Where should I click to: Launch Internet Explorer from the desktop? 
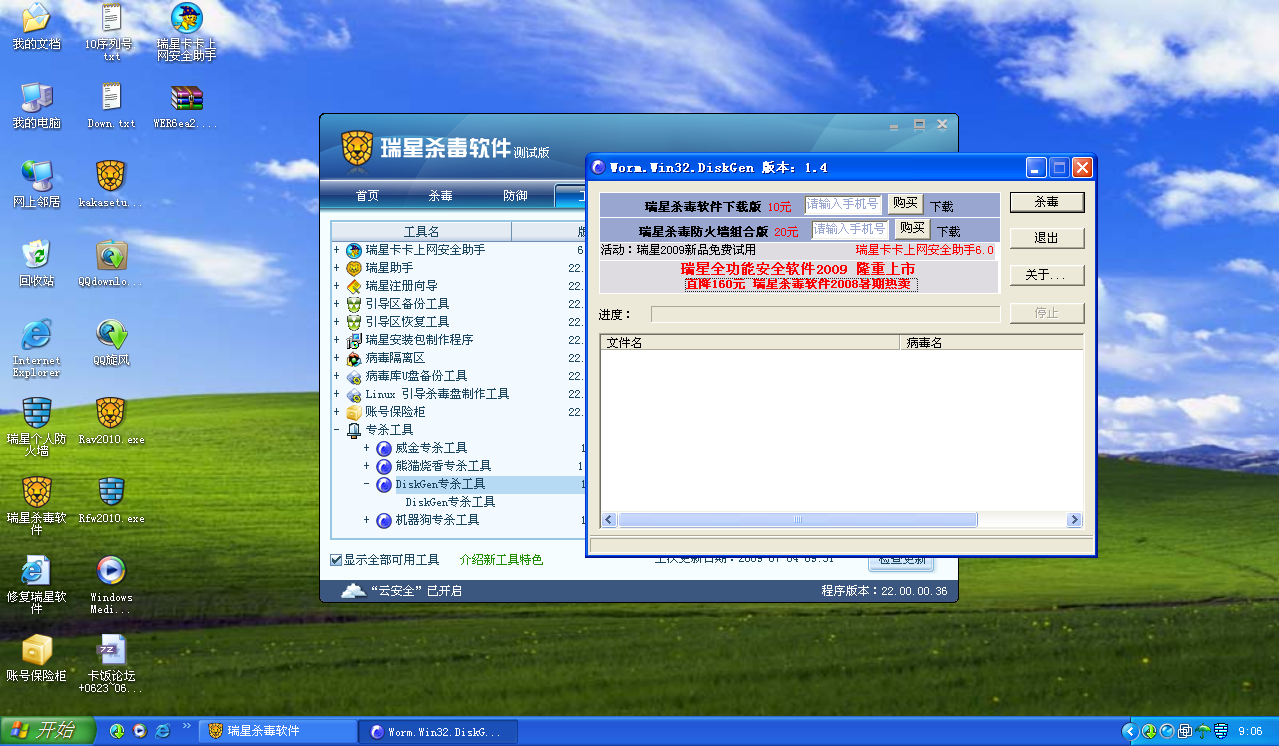36,348
